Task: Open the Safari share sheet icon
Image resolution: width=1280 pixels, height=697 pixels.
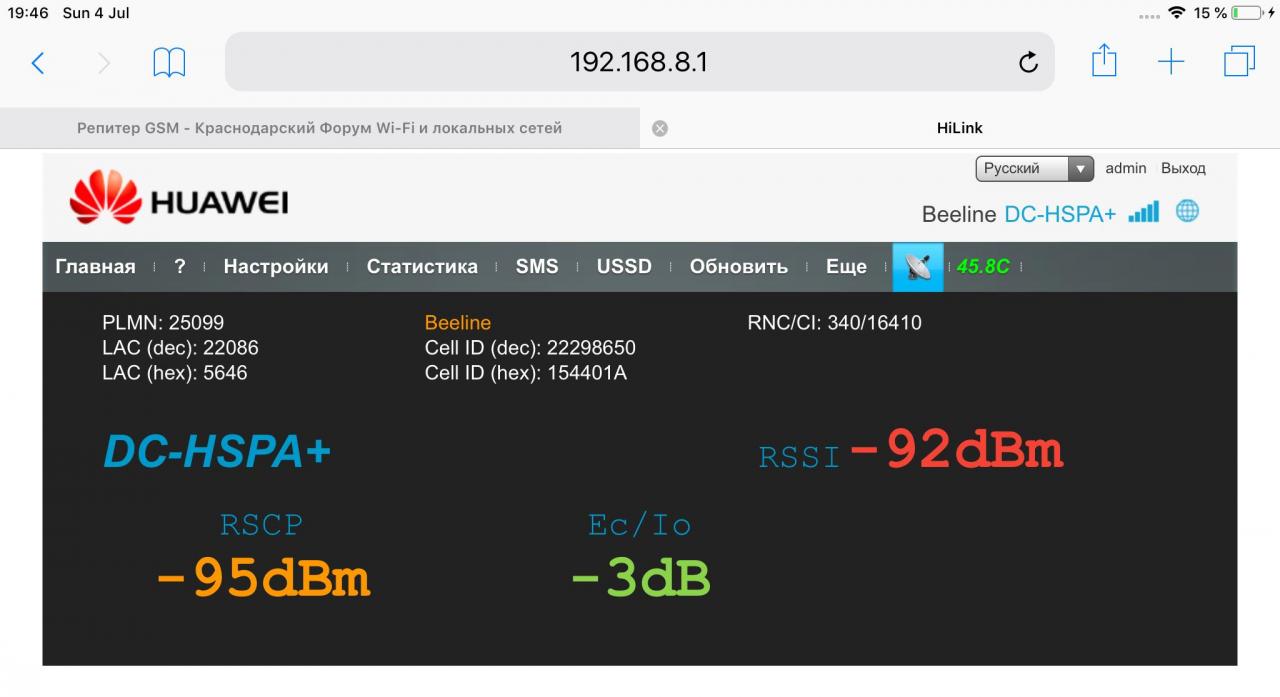Action: click(1103, 61)
